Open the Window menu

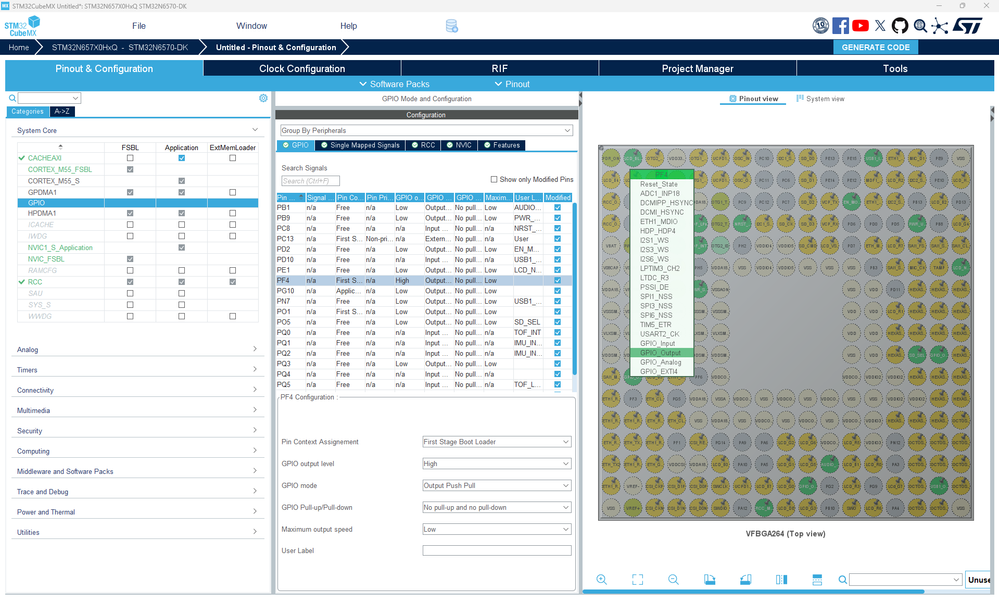click(x=252, y=26)
